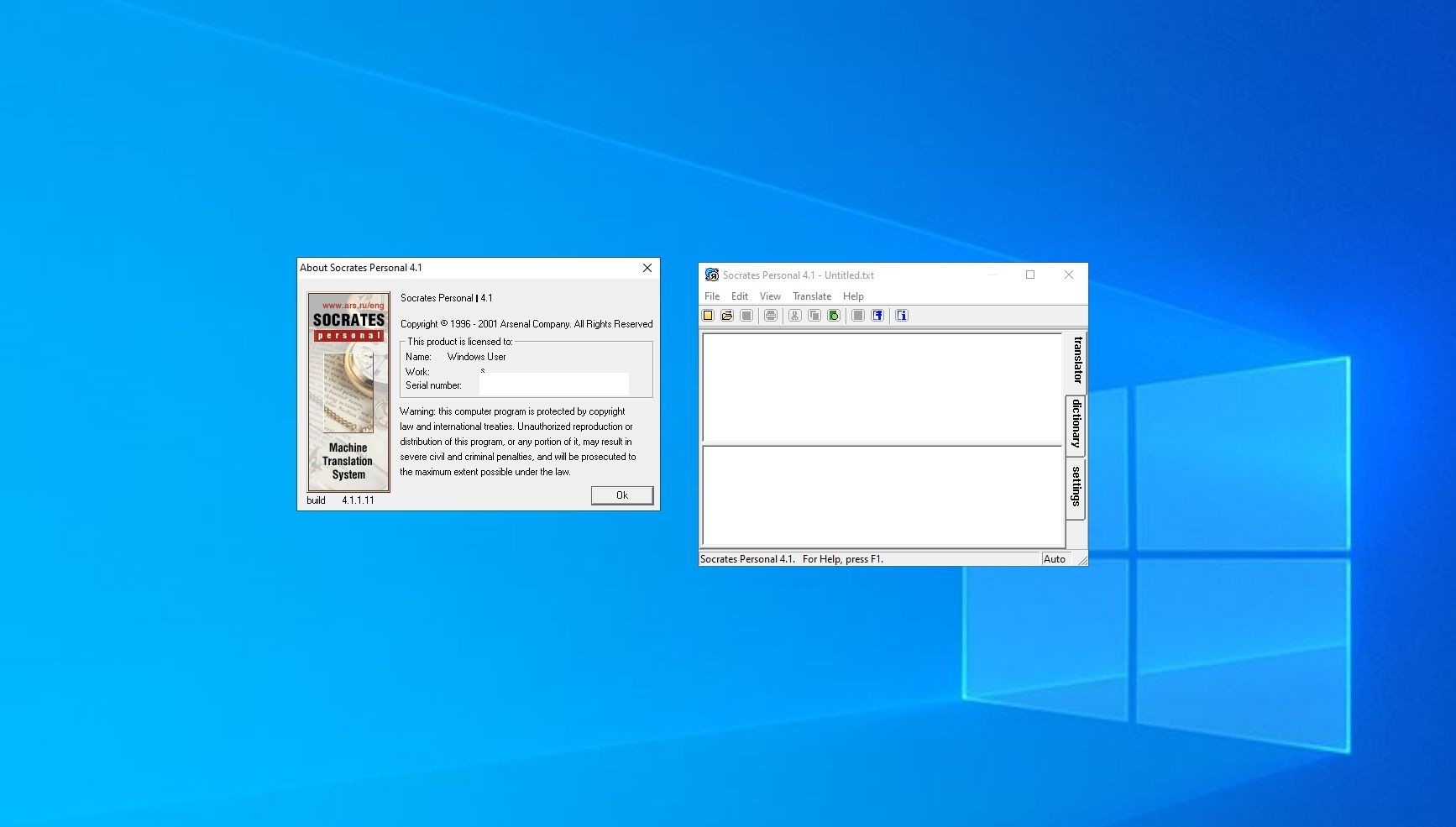
Task: Click the resize grip at status bar corner
Action: click(1082, 560)
